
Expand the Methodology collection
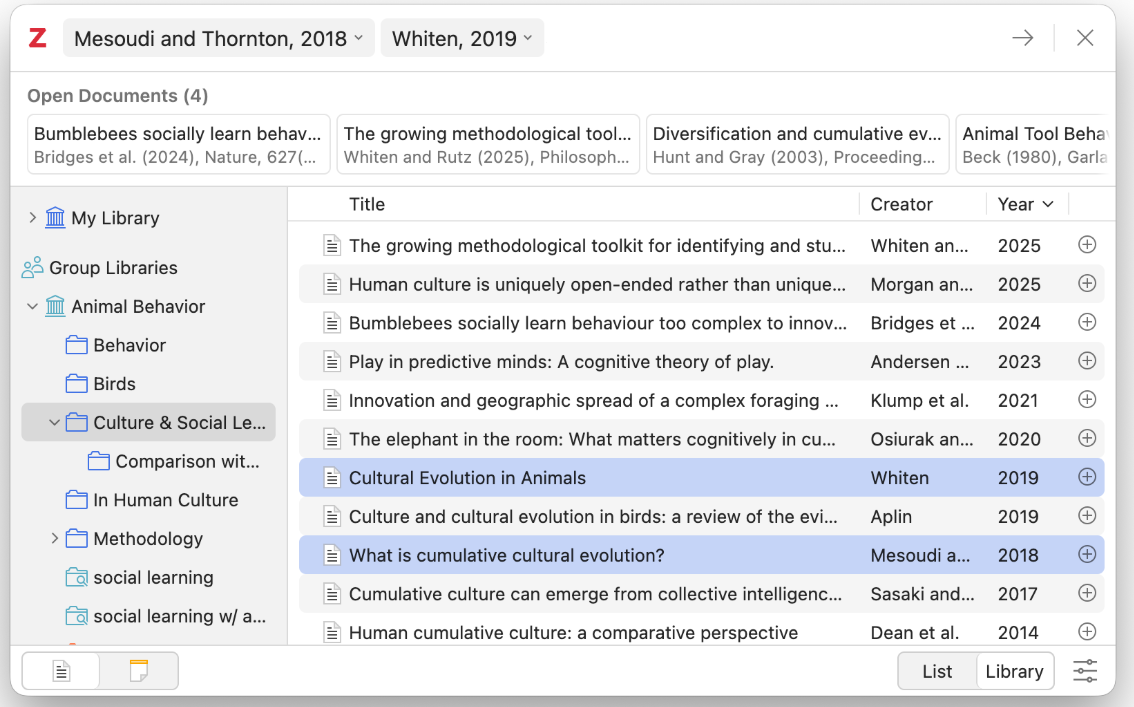click(x=54, y=539)
